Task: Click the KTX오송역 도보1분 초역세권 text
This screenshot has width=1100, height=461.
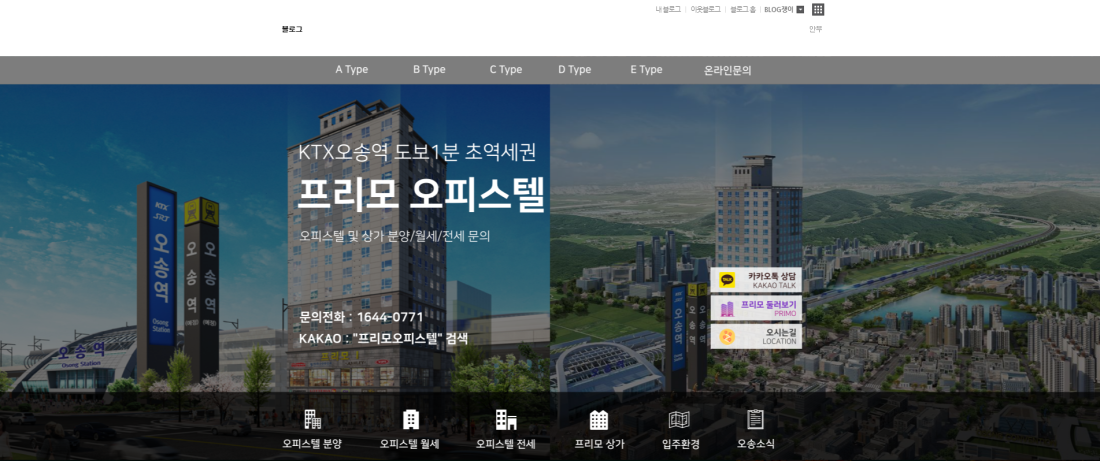Action: 417,152
